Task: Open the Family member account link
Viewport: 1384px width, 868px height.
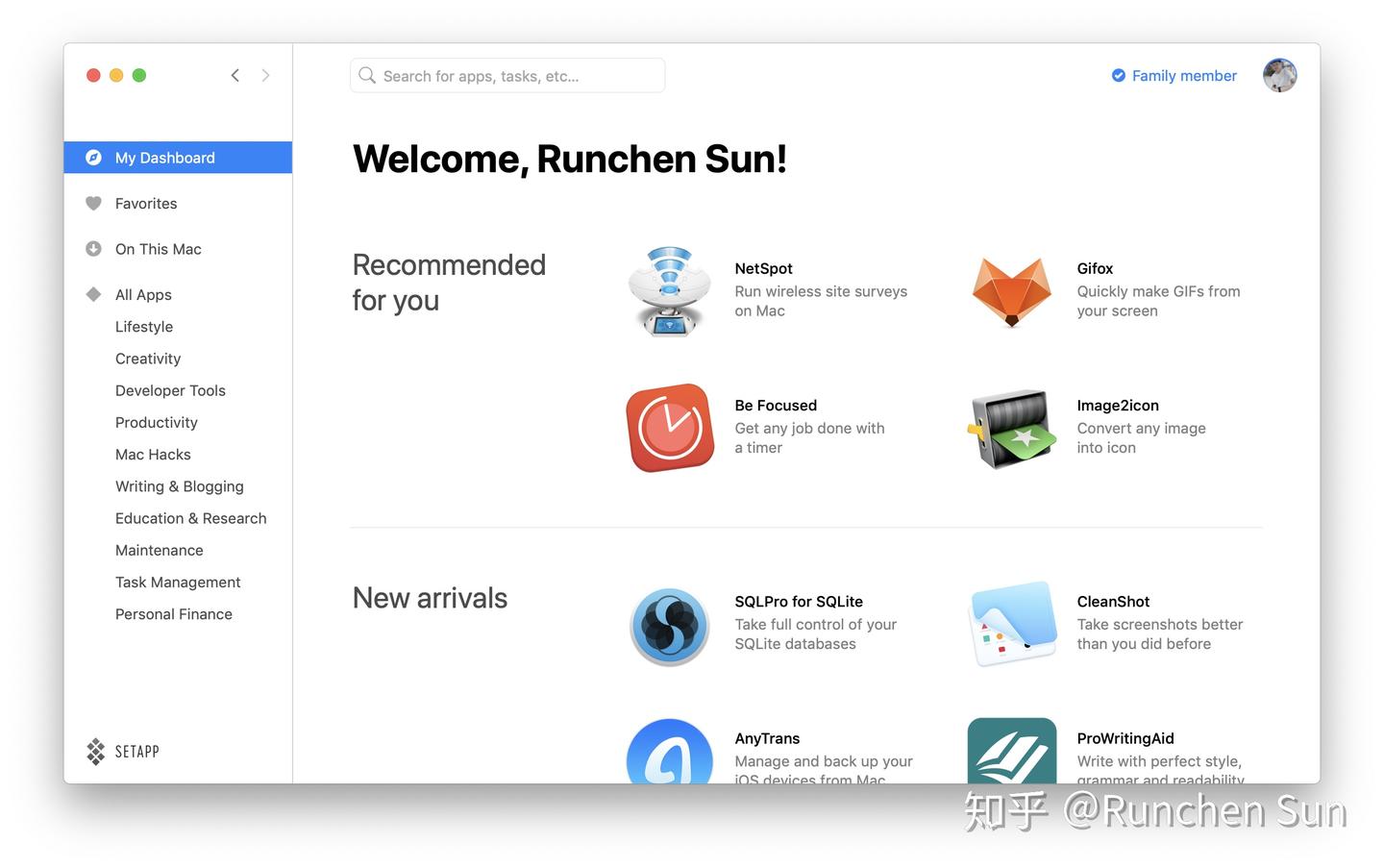Action: tap(1174, 75)
